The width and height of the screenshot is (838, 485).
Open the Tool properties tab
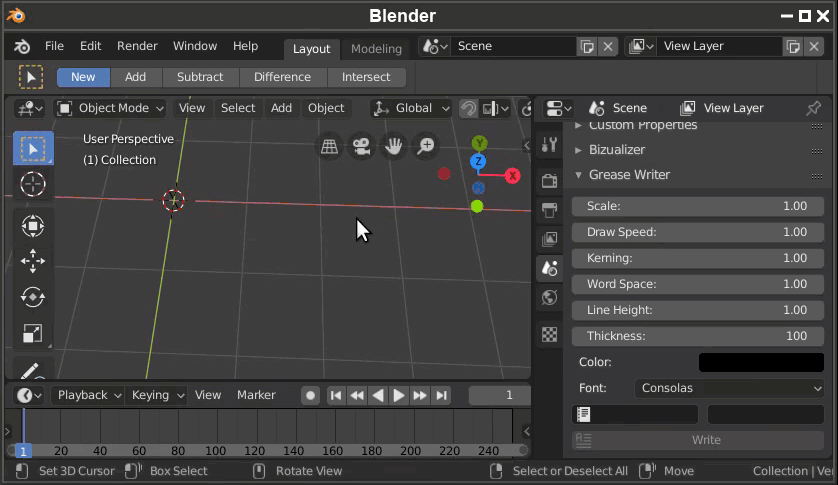coord(549,145)
